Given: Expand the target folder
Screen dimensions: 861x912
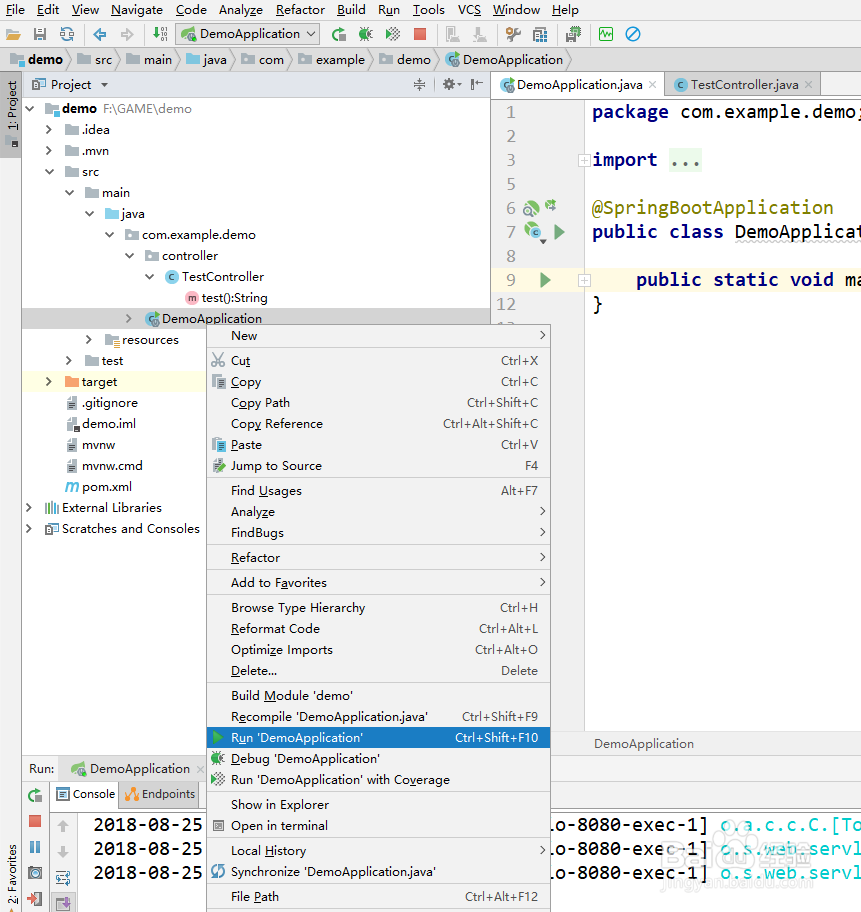Looking at the screenshot, I should [49, 382].
